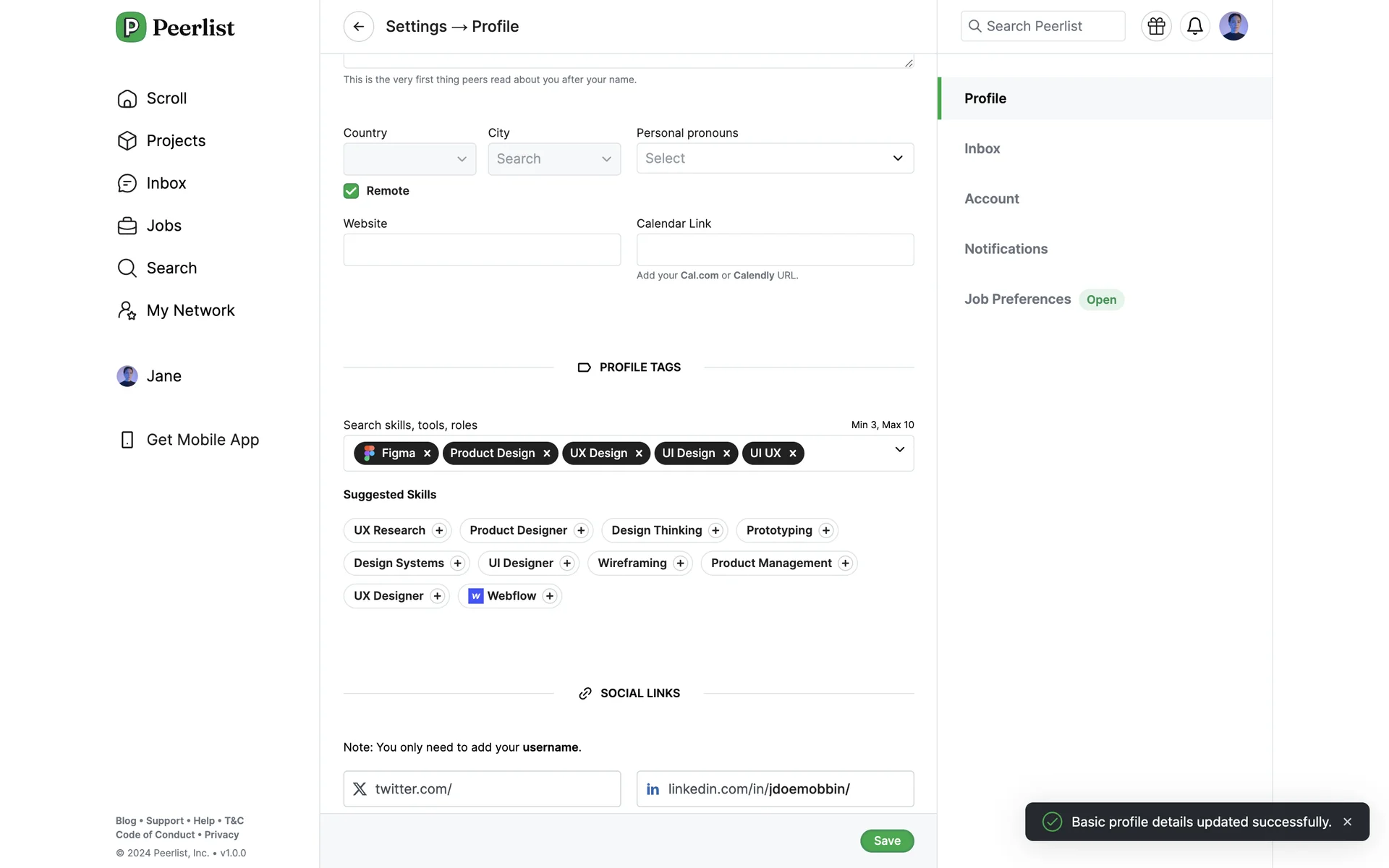This screenshot has height=868, width=1389.
Task: Add UX Research suggested skill
Action: click(439, 530)
